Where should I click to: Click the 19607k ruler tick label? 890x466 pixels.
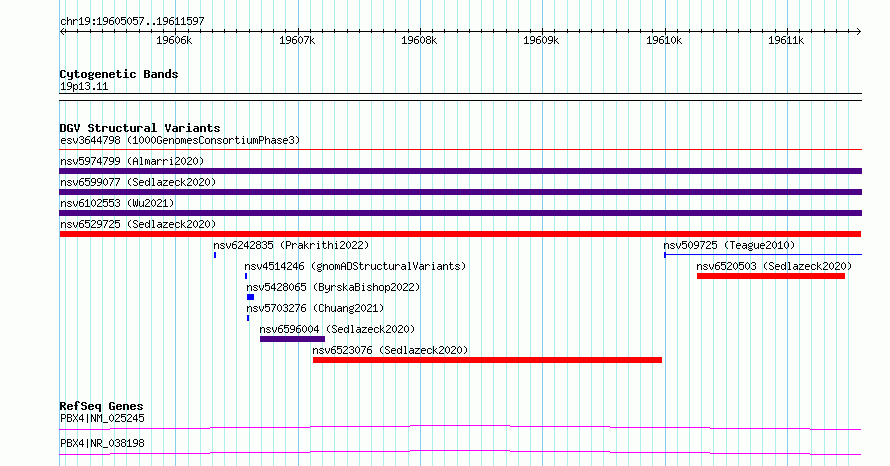click(x=297, y=40)
